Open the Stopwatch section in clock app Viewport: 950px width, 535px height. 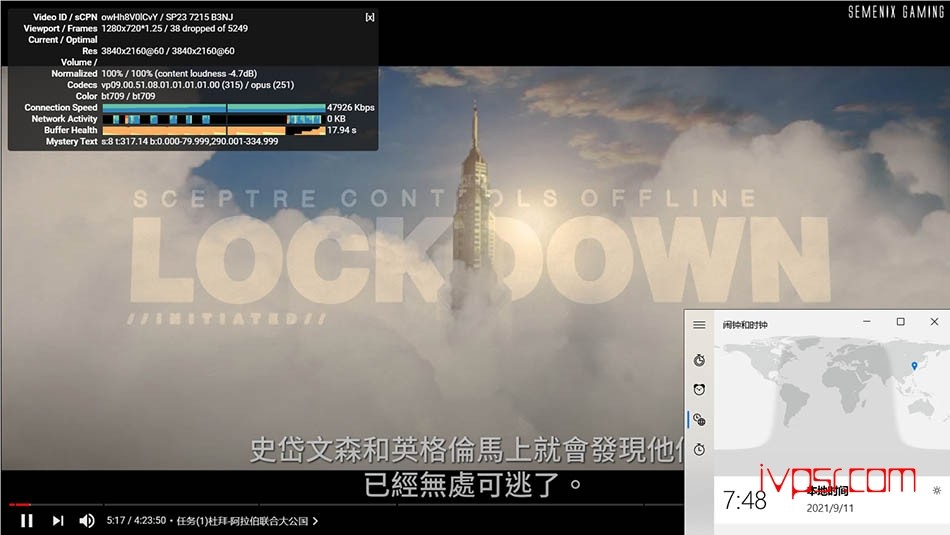pos(699,449)
